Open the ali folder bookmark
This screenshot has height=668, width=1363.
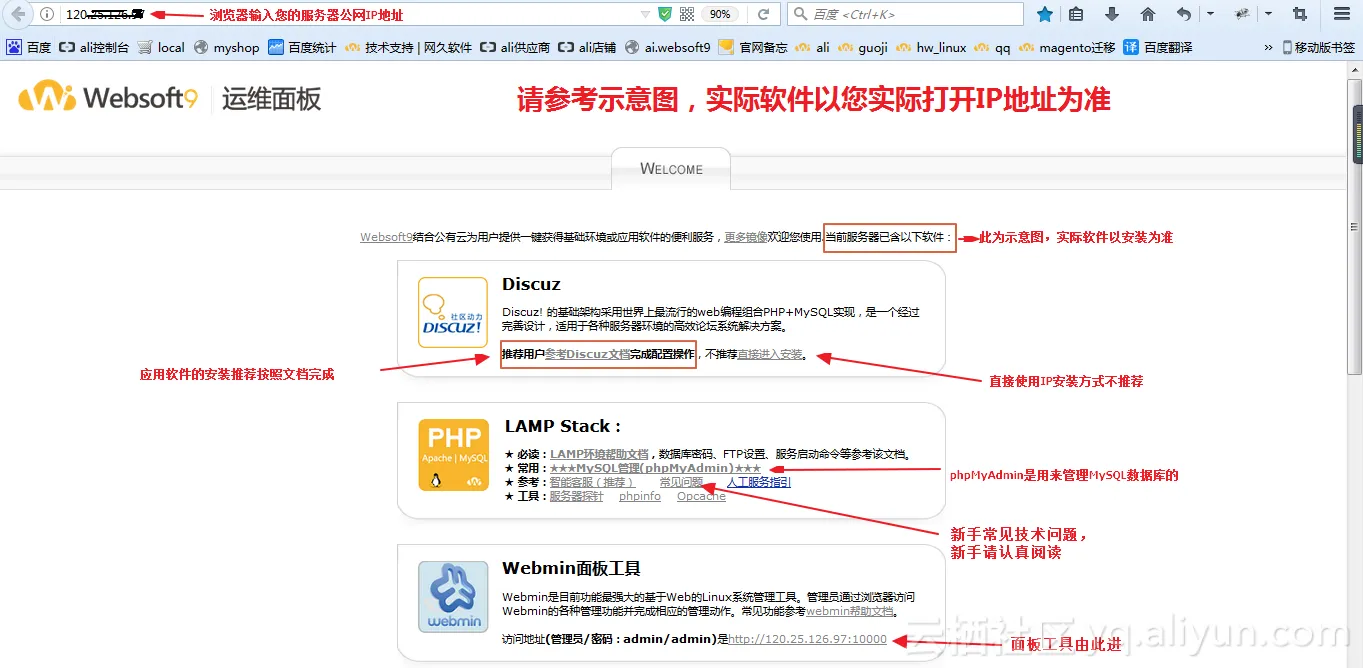pos(813,47)
